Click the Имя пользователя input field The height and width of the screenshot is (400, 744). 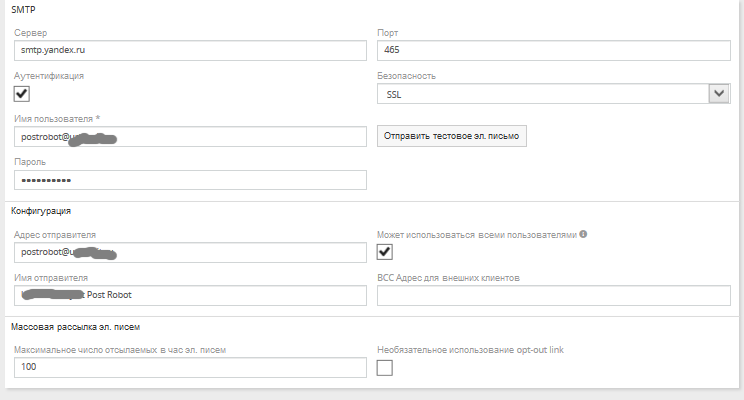point(191,137)
